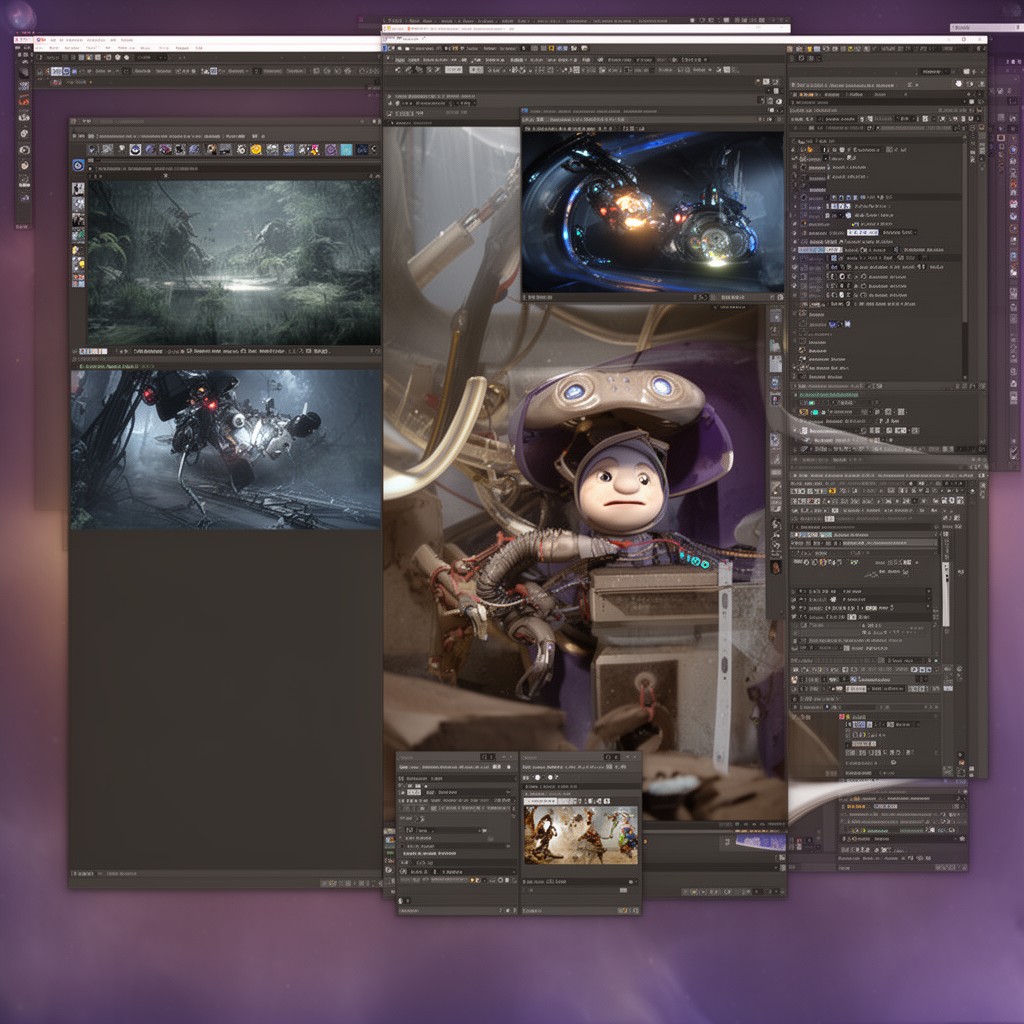Click the cyan square icon in left window icon row
The width and height of the screenshot is (1024, 1024).
(x=345, y=150)
